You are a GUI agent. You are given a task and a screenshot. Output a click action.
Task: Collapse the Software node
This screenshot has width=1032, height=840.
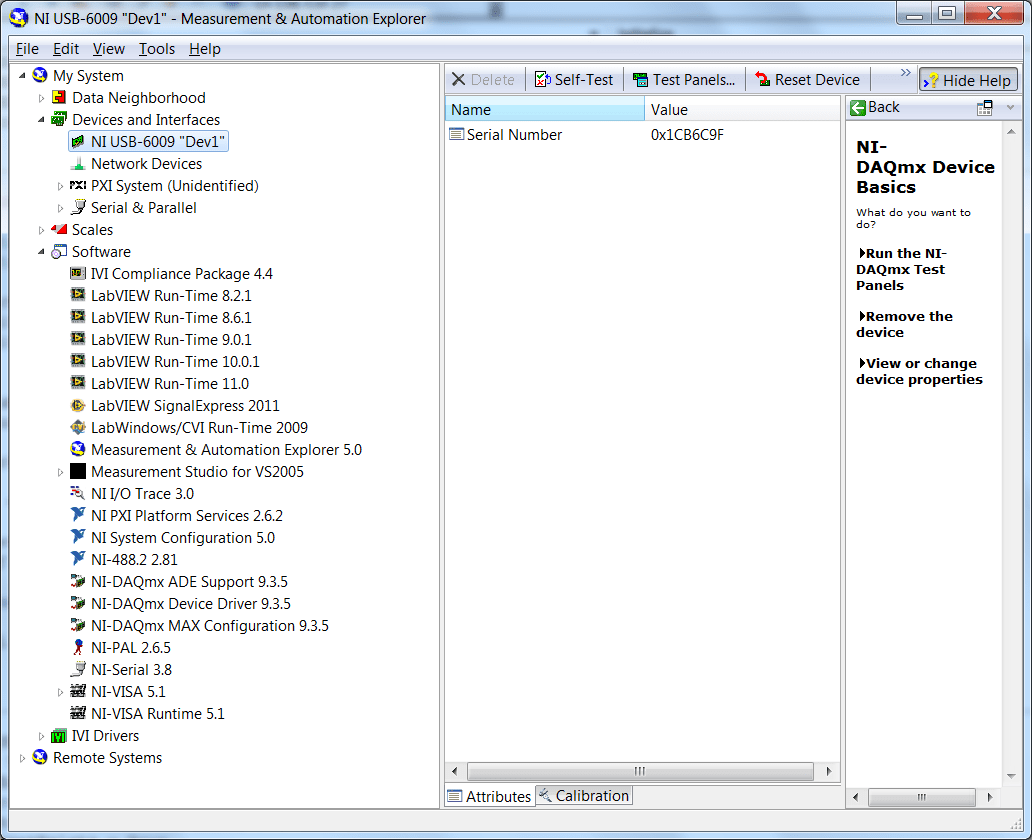pos(41,251)
